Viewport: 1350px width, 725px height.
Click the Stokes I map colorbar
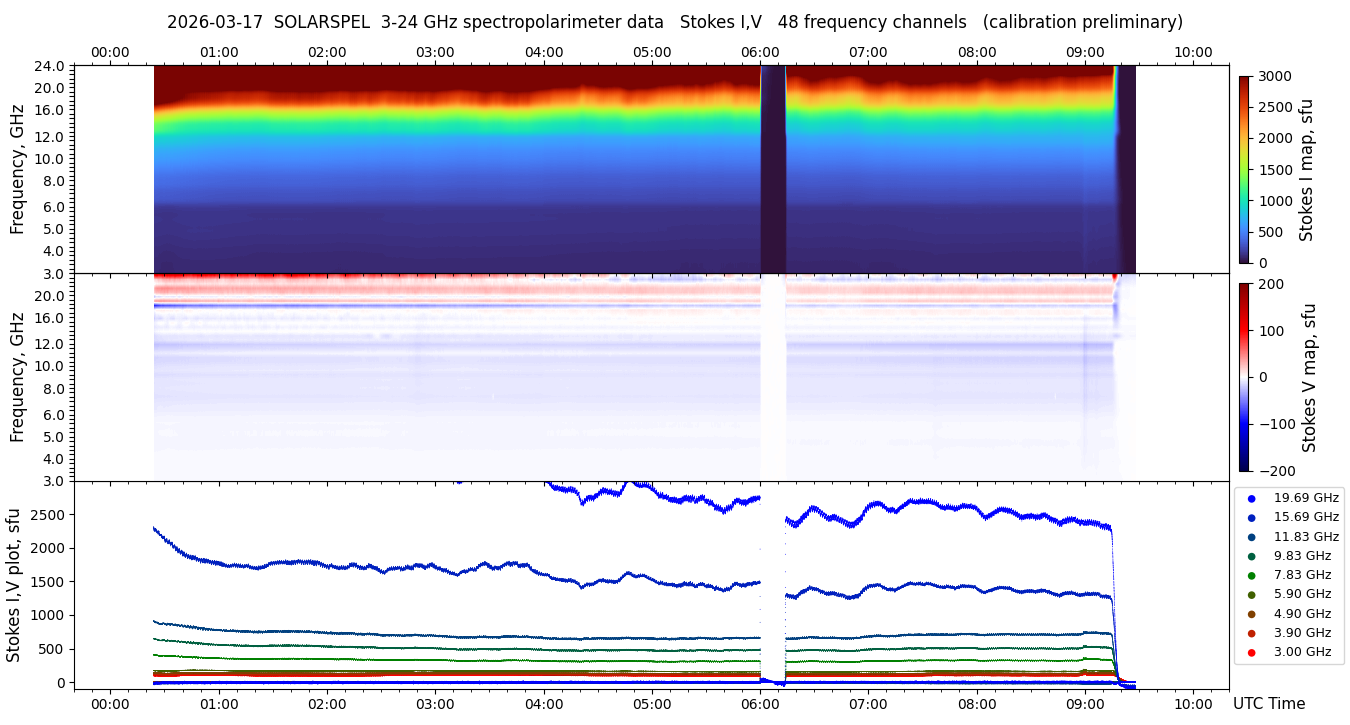pyautogui.click(x=1244, y=169)
